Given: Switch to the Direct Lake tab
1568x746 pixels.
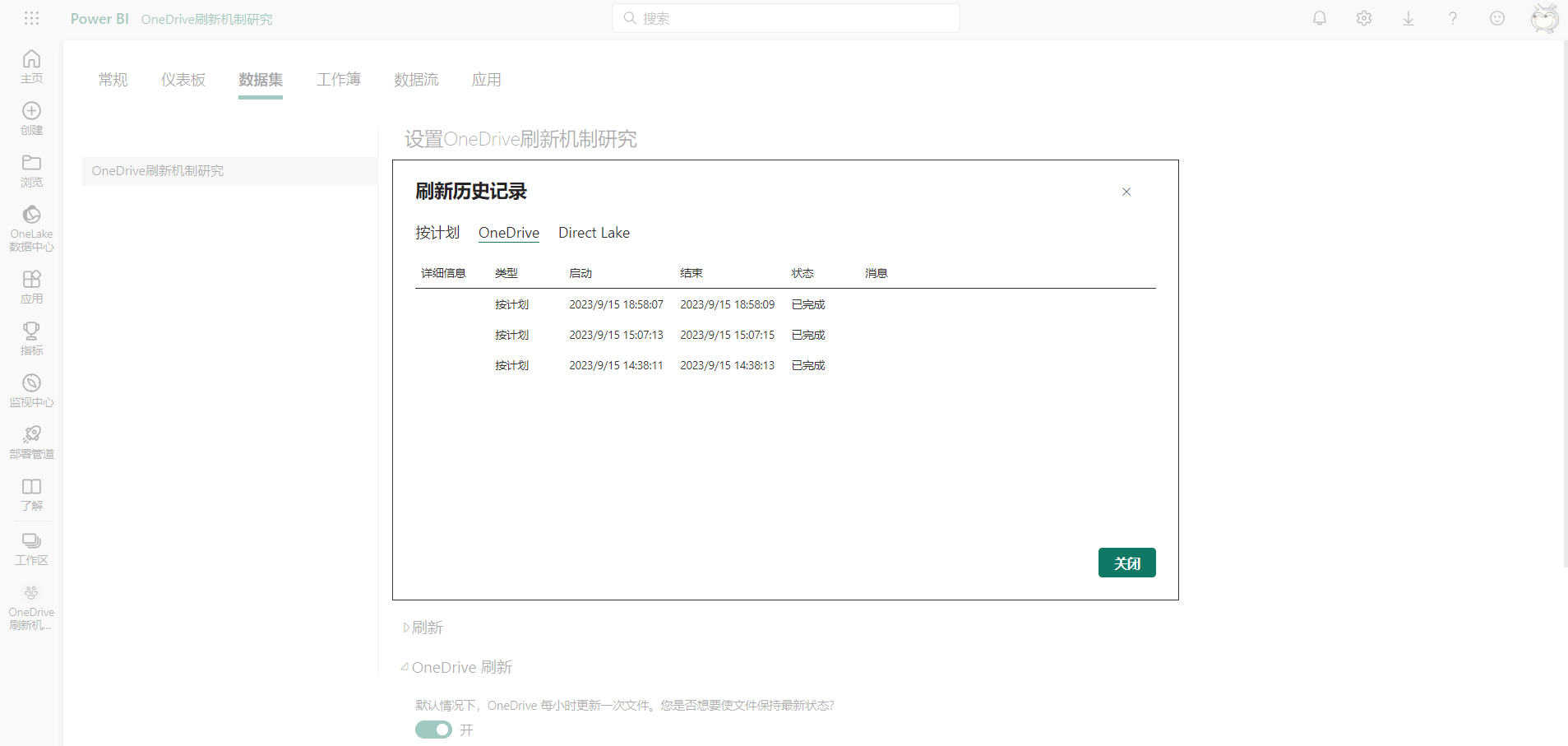Looking at the screenshot, I should [x=594, y=233].
